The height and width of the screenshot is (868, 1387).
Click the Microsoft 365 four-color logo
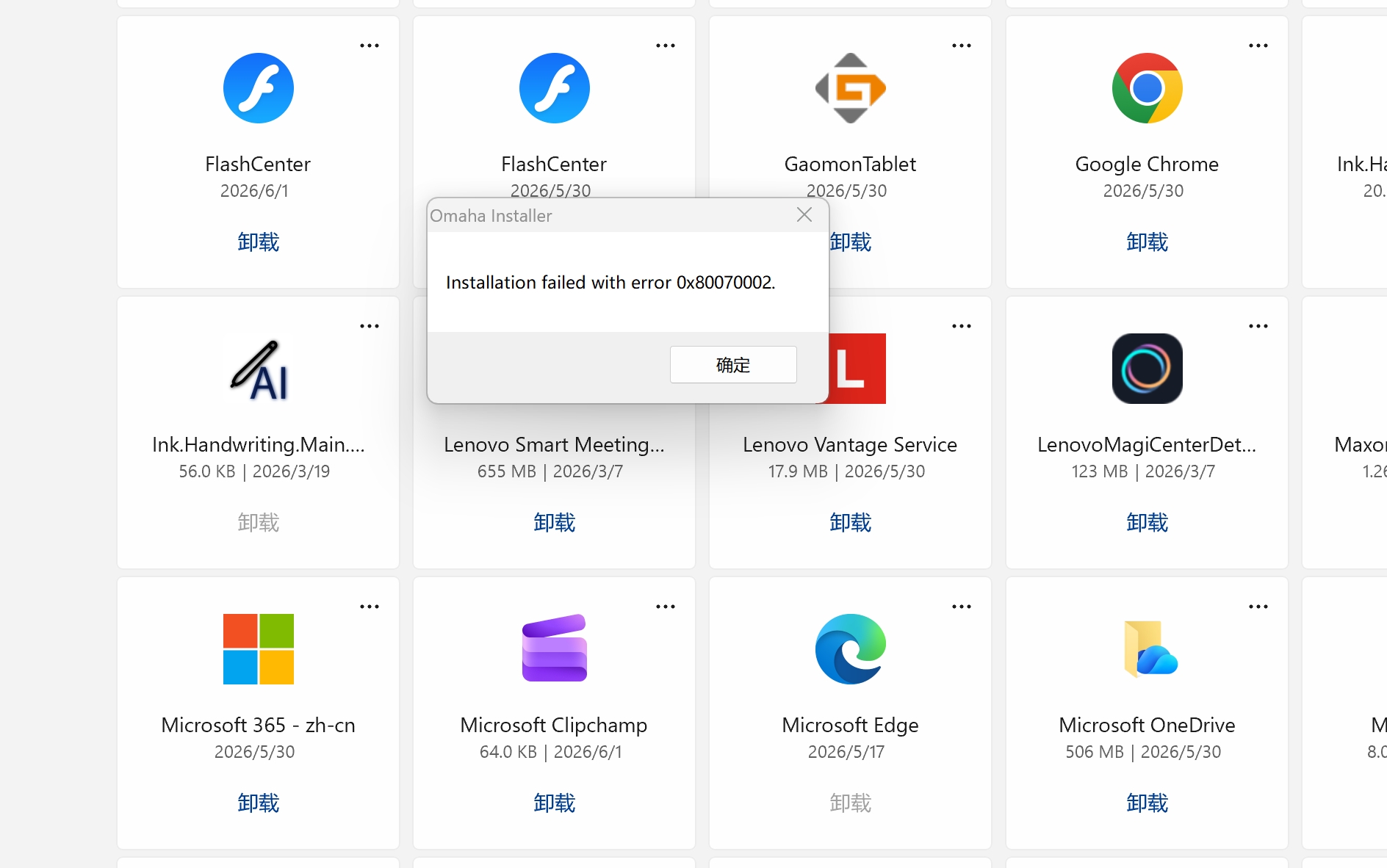pyautogui.click(x=259, y=649)
